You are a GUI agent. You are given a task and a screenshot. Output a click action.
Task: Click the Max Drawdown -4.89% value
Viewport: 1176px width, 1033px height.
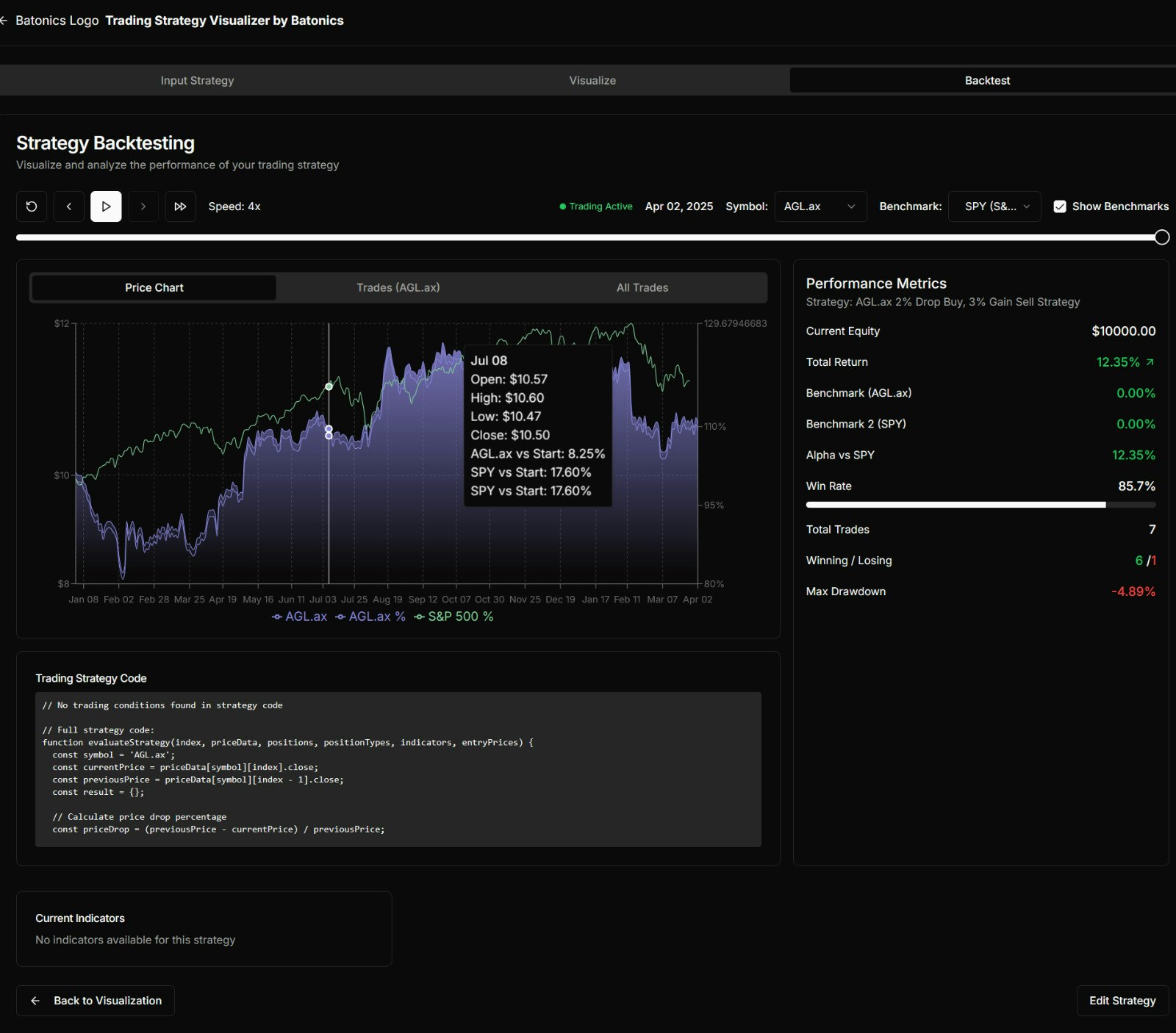click(1133, 591)
